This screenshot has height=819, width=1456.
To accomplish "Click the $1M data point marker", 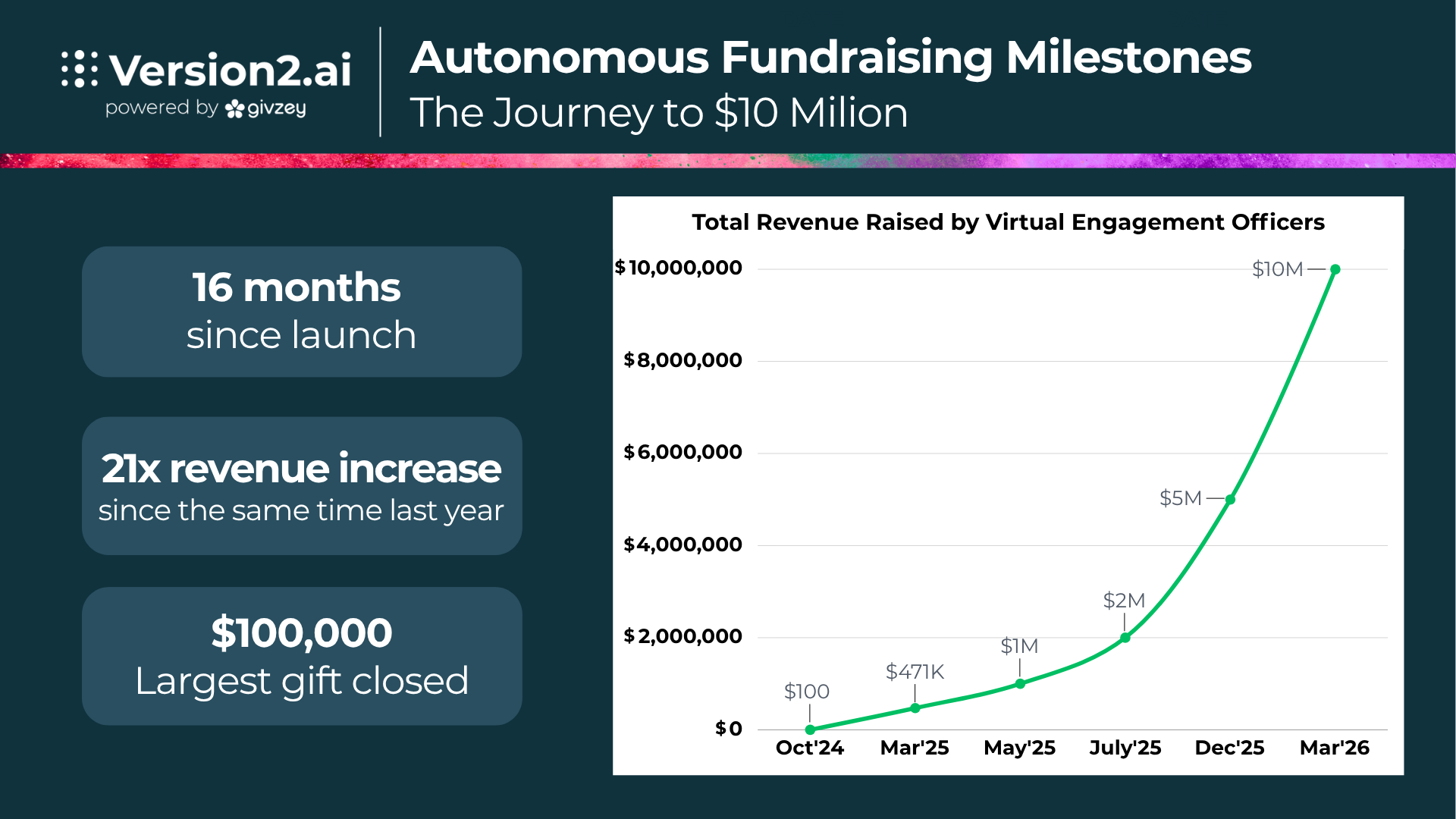I will [x=1020, y=684].
